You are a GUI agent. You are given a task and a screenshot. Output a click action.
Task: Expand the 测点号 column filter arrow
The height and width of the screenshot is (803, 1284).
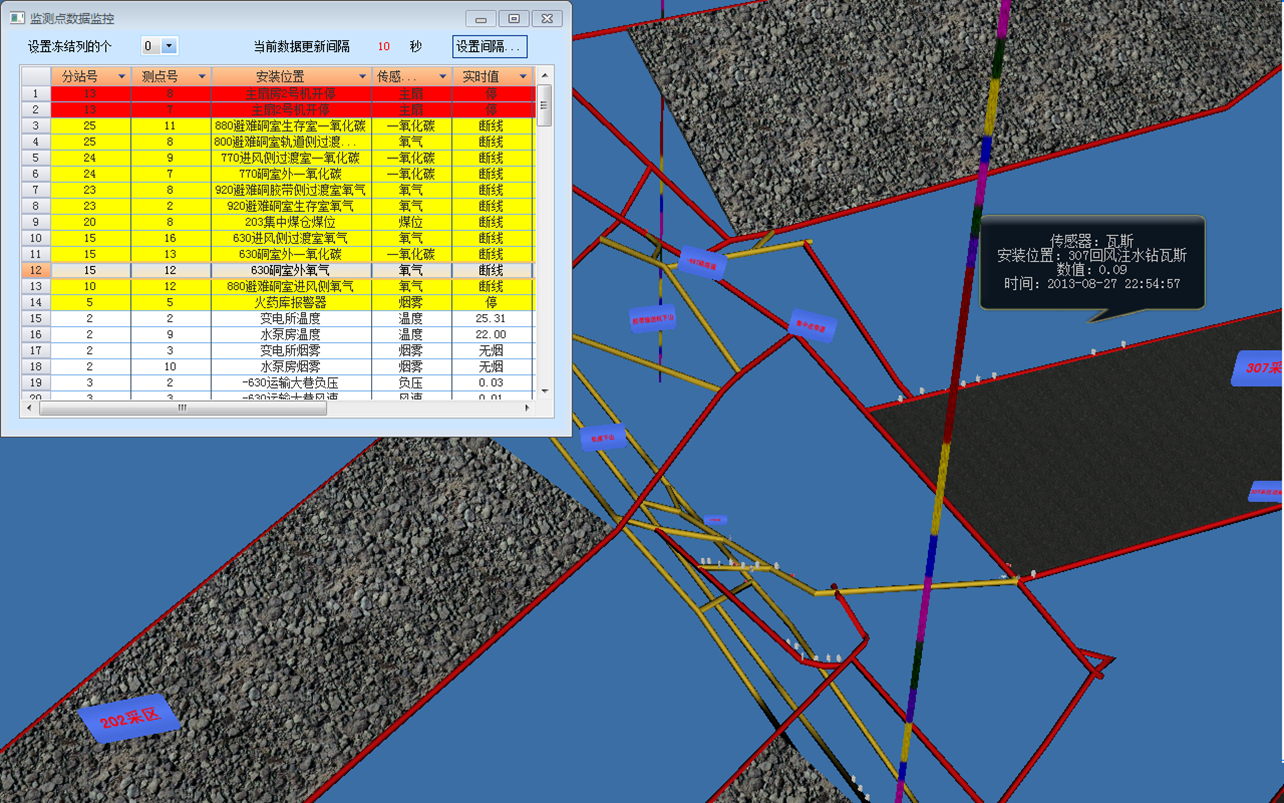pyautogui.click(x=201, y=76)
